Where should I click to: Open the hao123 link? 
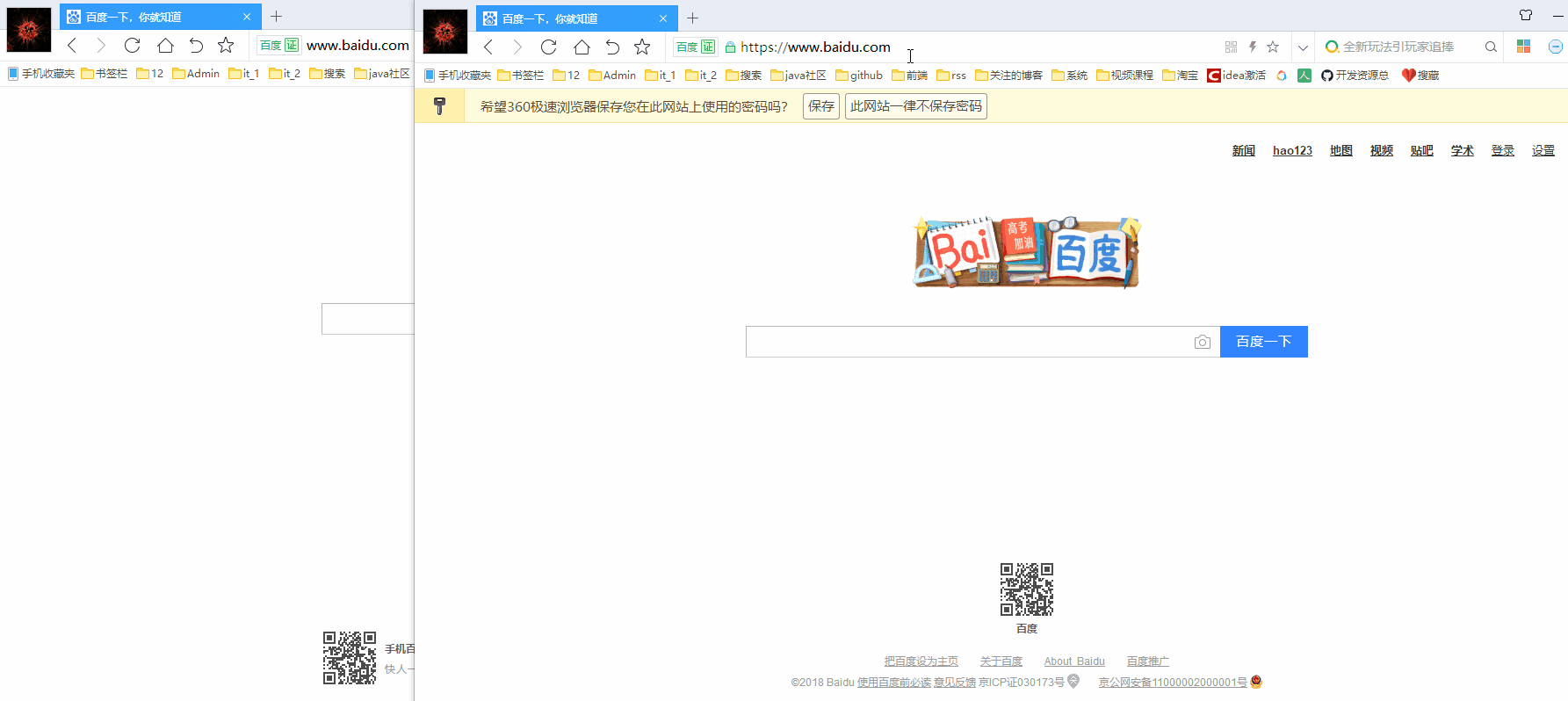1292,151
